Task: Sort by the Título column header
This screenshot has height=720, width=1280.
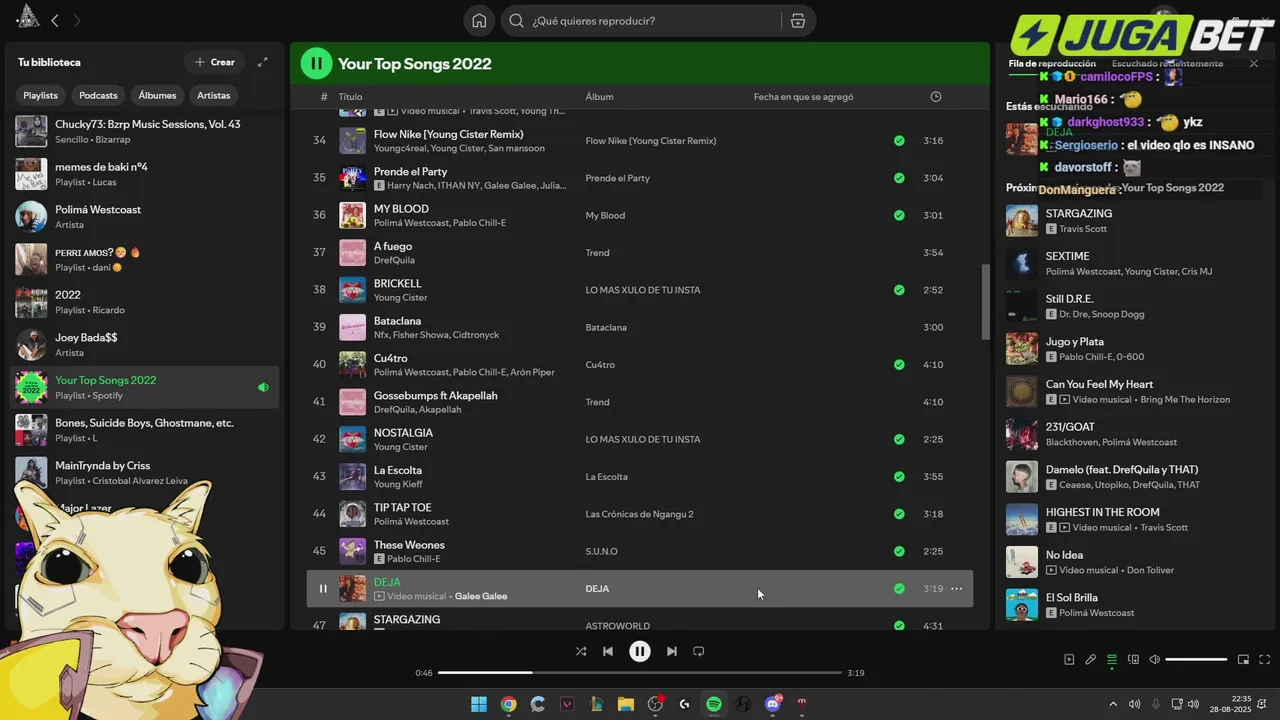Action: [350, 97]
